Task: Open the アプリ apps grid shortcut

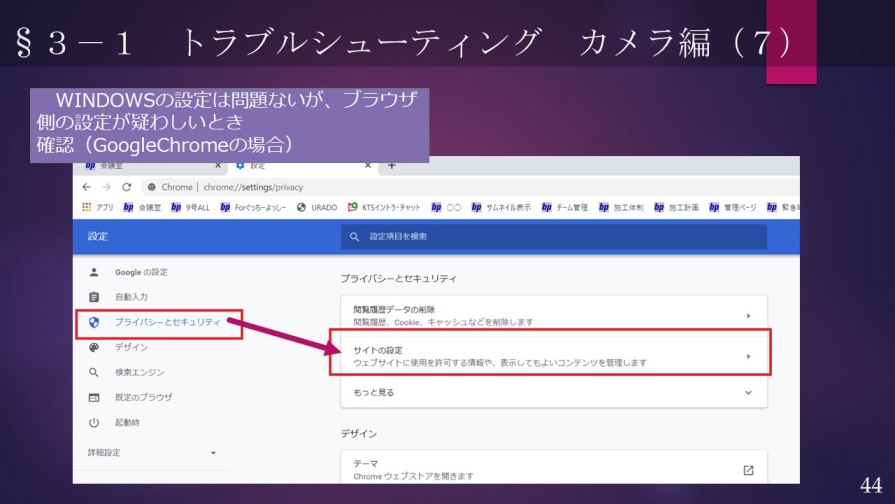Action: 97,208
